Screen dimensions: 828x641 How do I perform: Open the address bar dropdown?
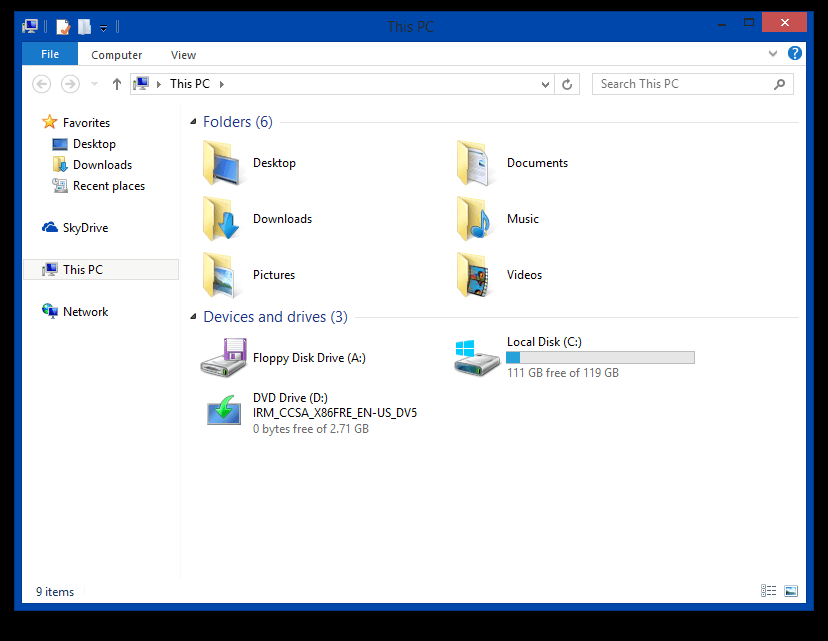[x=544, y=84]
